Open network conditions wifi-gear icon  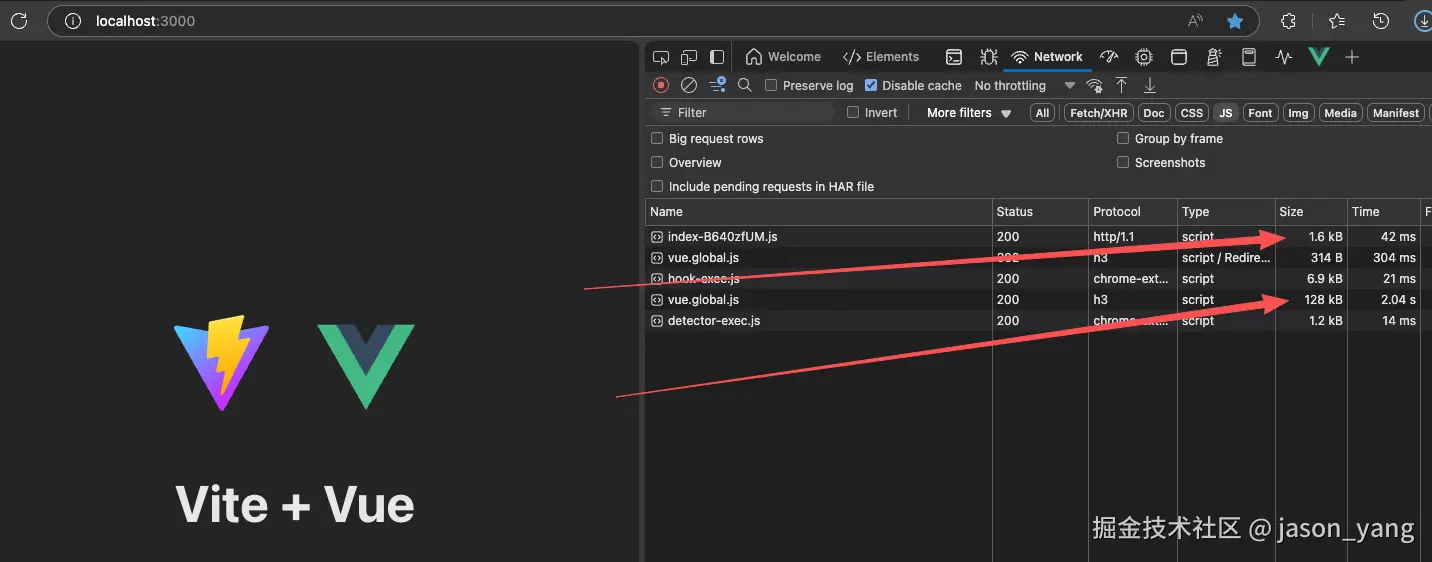point(1095,85)
